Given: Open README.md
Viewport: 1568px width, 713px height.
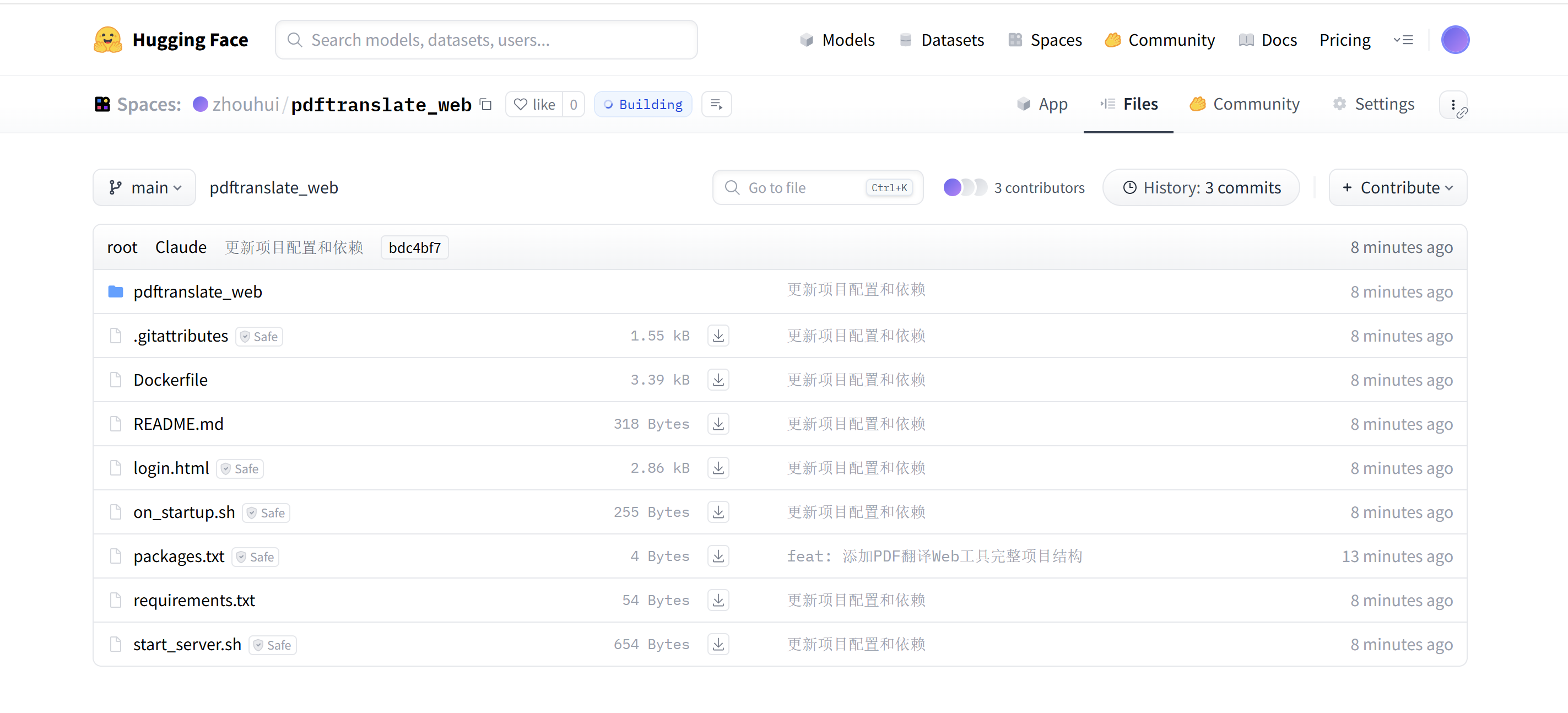Looking at the screenshot, I should pos(179,424).
